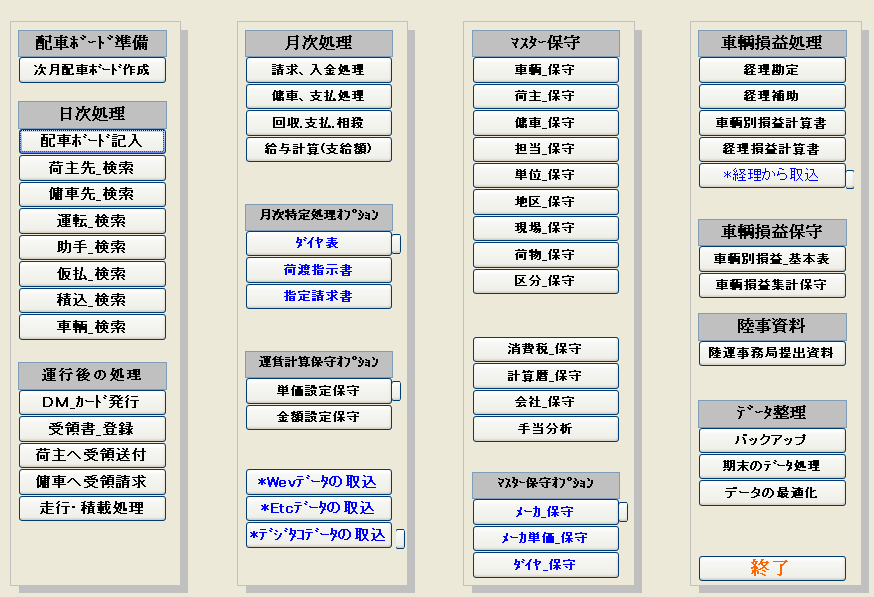Launch 給与計算(支給額)
The width and height of the screenshot is (874, 597).
[x=319, y=149]
